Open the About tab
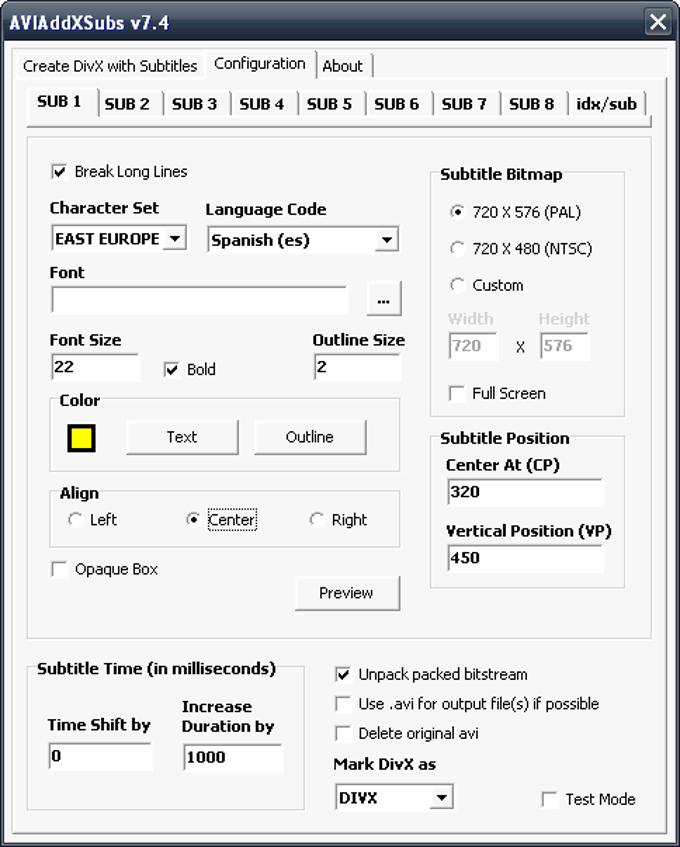Viewport: 680px width, 847px height. [342, 66]
